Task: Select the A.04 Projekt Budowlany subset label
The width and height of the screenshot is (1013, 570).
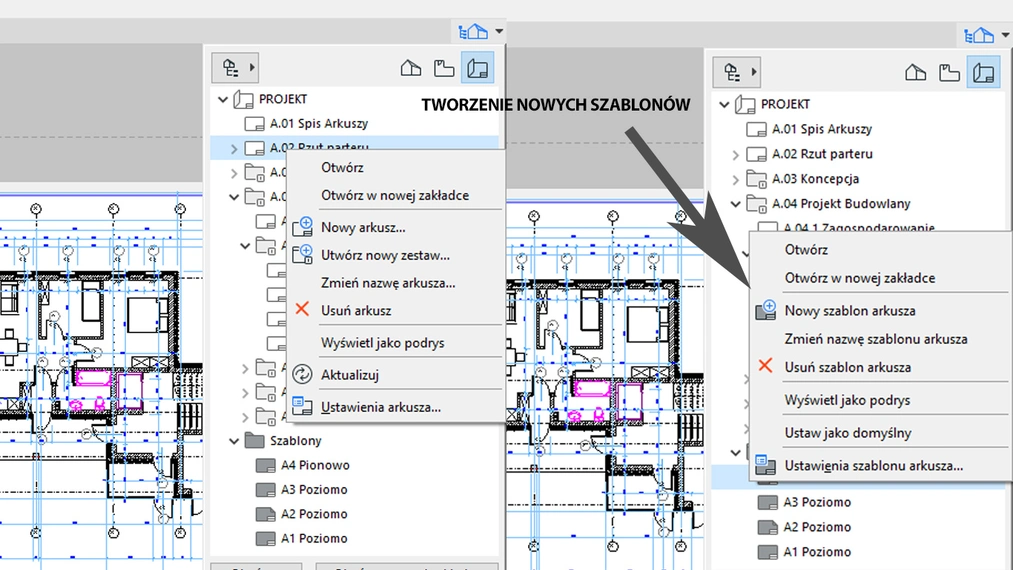Action: click(x=841, y=204)
